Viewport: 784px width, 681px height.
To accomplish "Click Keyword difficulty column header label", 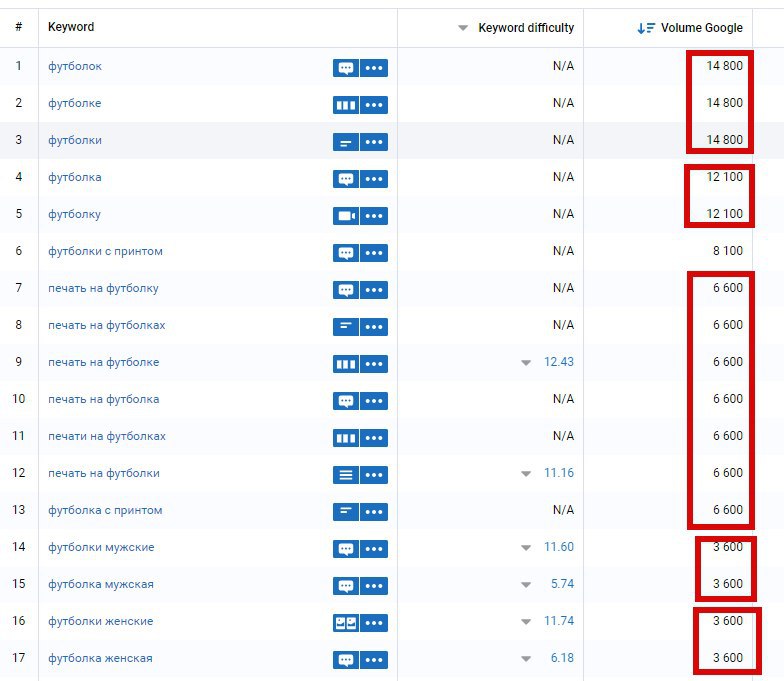I will click(x=526, y=28).
